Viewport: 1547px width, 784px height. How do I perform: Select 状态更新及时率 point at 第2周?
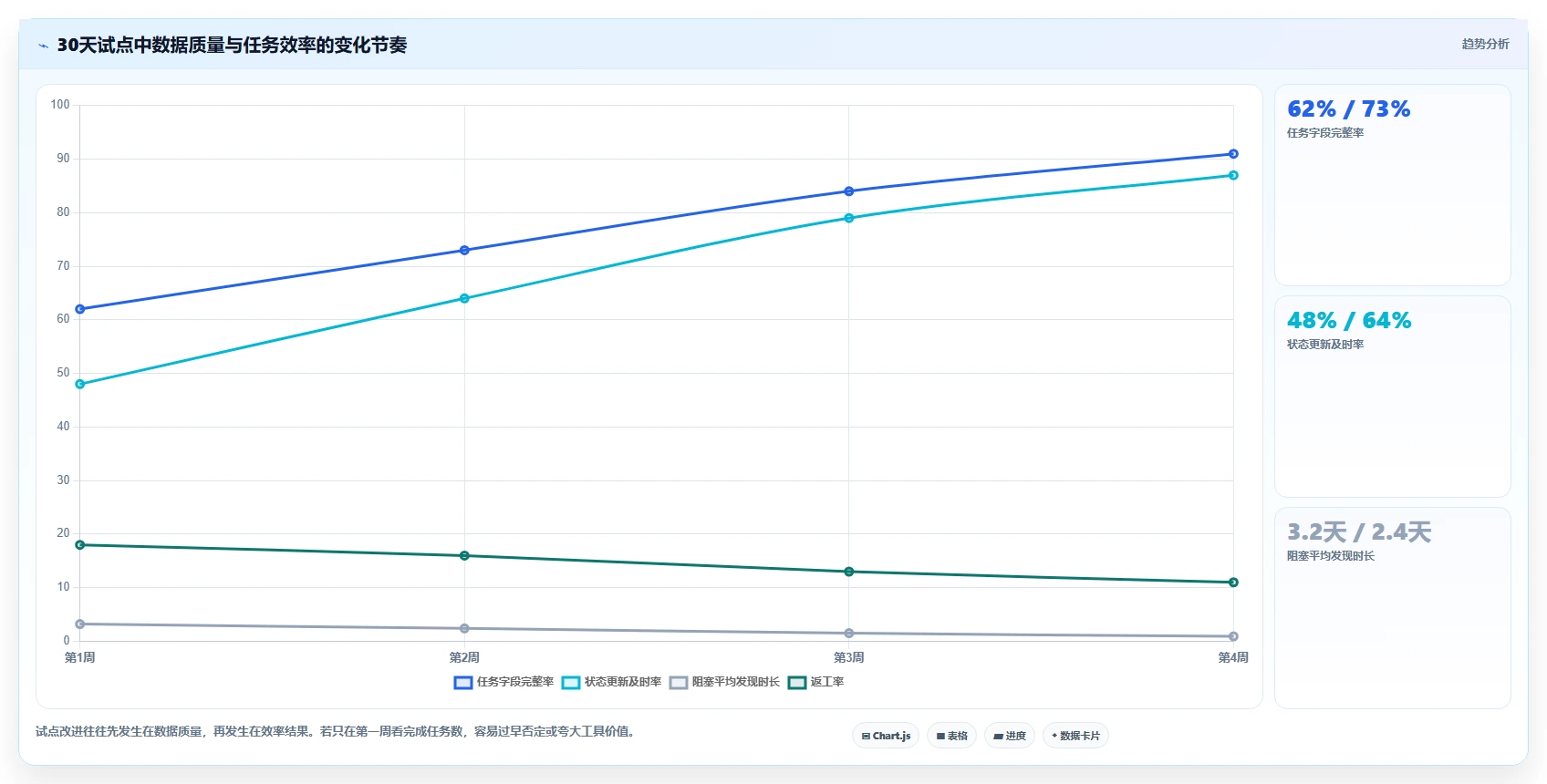tap(464, 298)
